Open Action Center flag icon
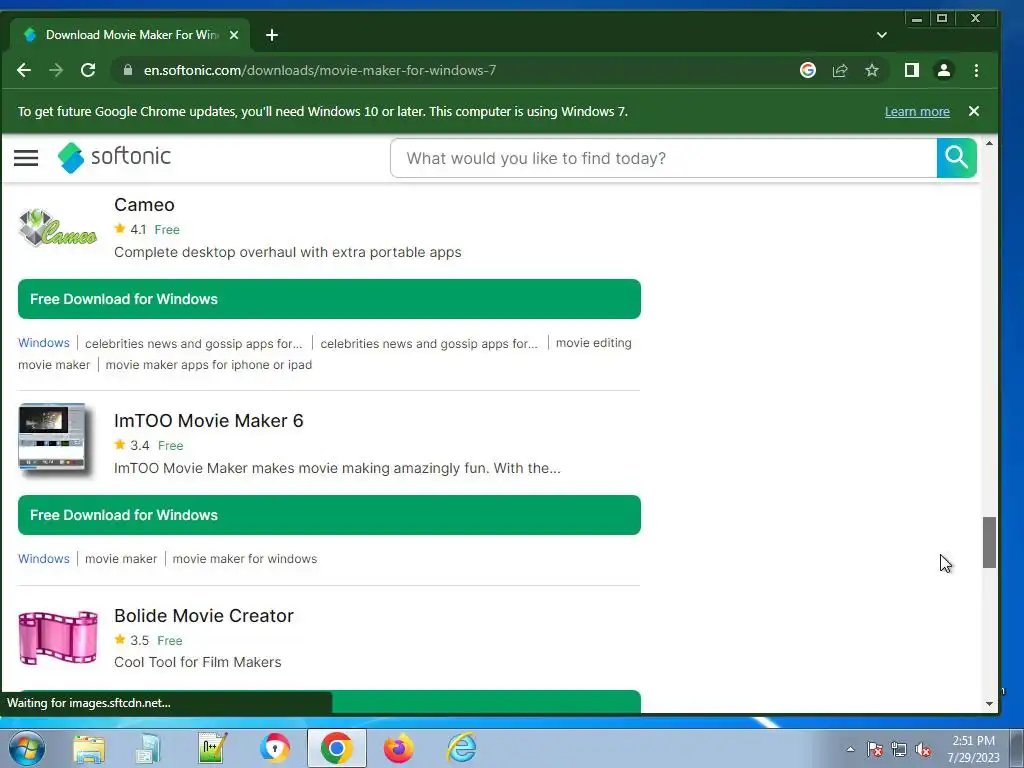The image size is (1024, 768). coord(875,750)
